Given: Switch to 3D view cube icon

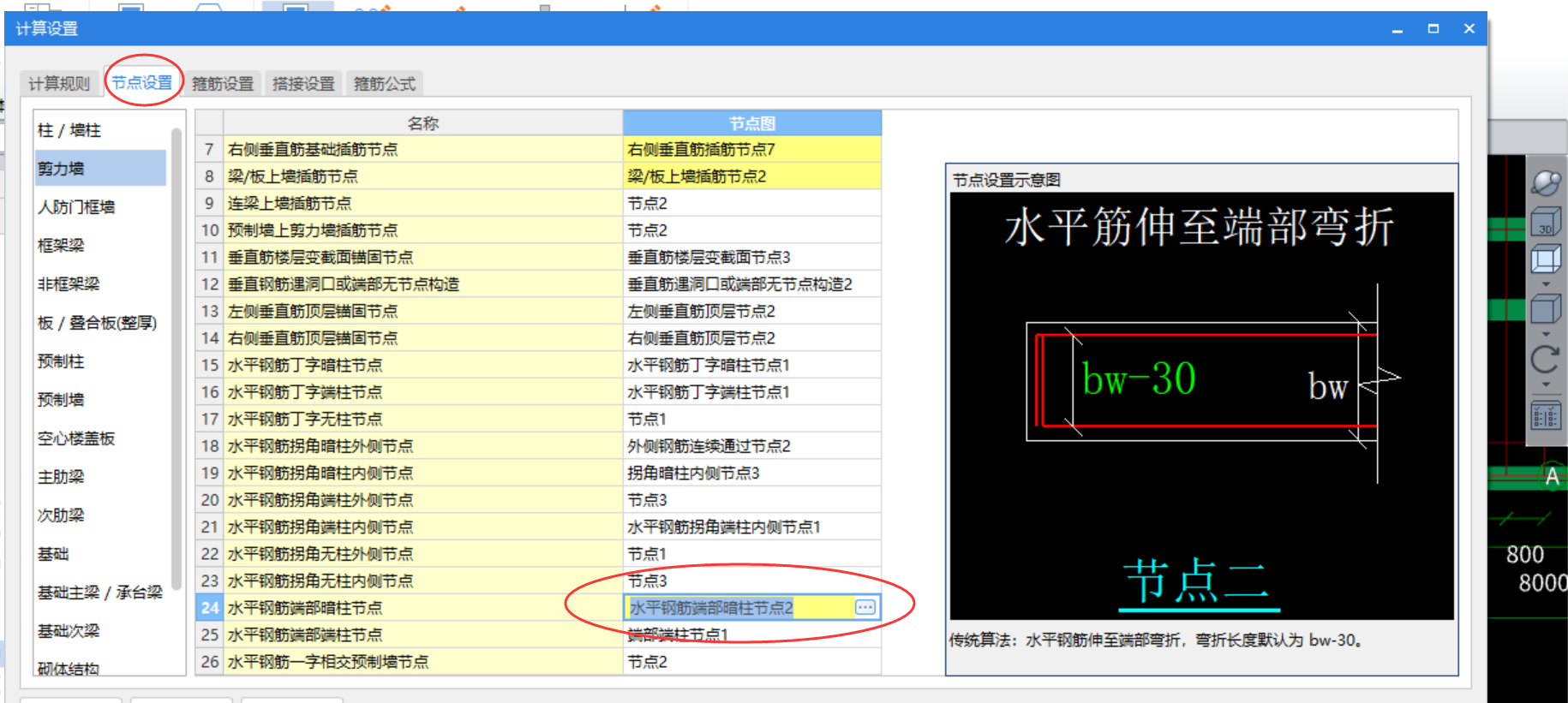Looking at the screenshot, I should click(x=1546, y=221).
